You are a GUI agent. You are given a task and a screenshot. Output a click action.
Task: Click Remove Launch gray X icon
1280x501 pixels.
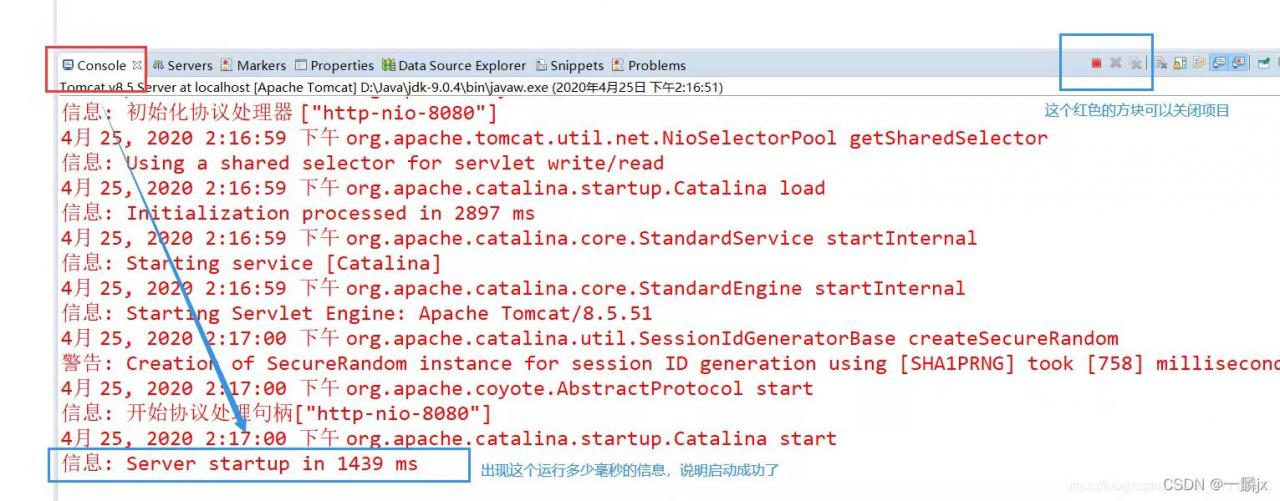1116,63
